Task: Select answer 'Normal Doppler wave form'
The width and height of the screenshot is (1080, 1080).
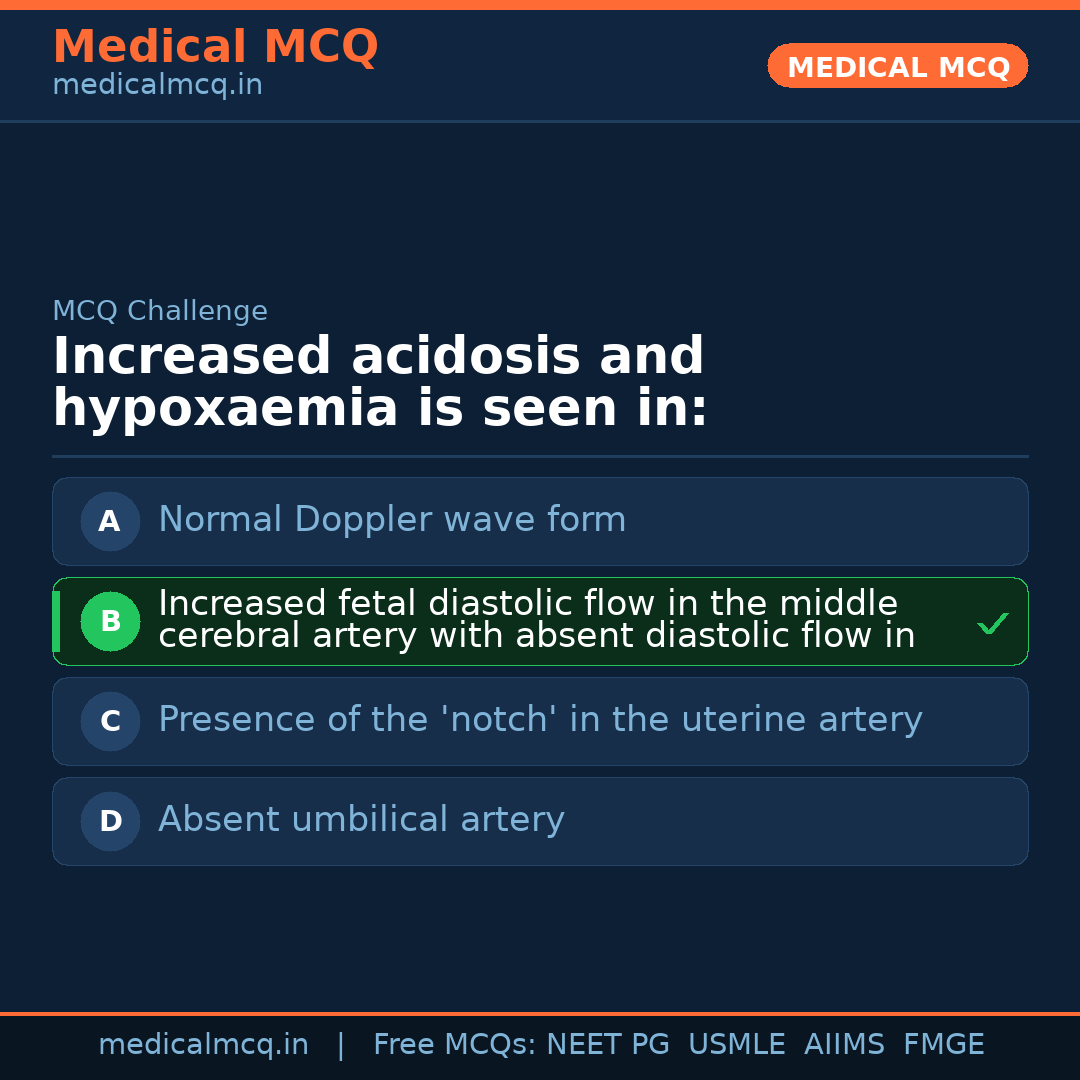Action: pyautogui.click(x=392, y=520)
